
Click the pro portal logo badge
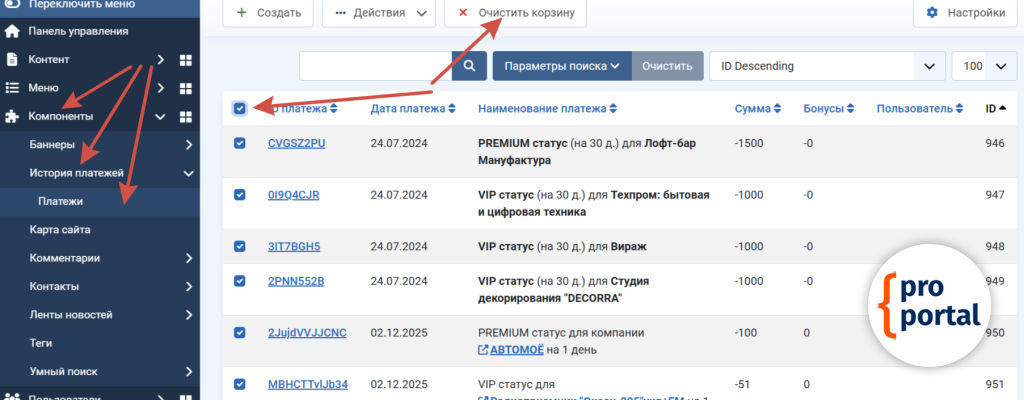coord(929,303)
